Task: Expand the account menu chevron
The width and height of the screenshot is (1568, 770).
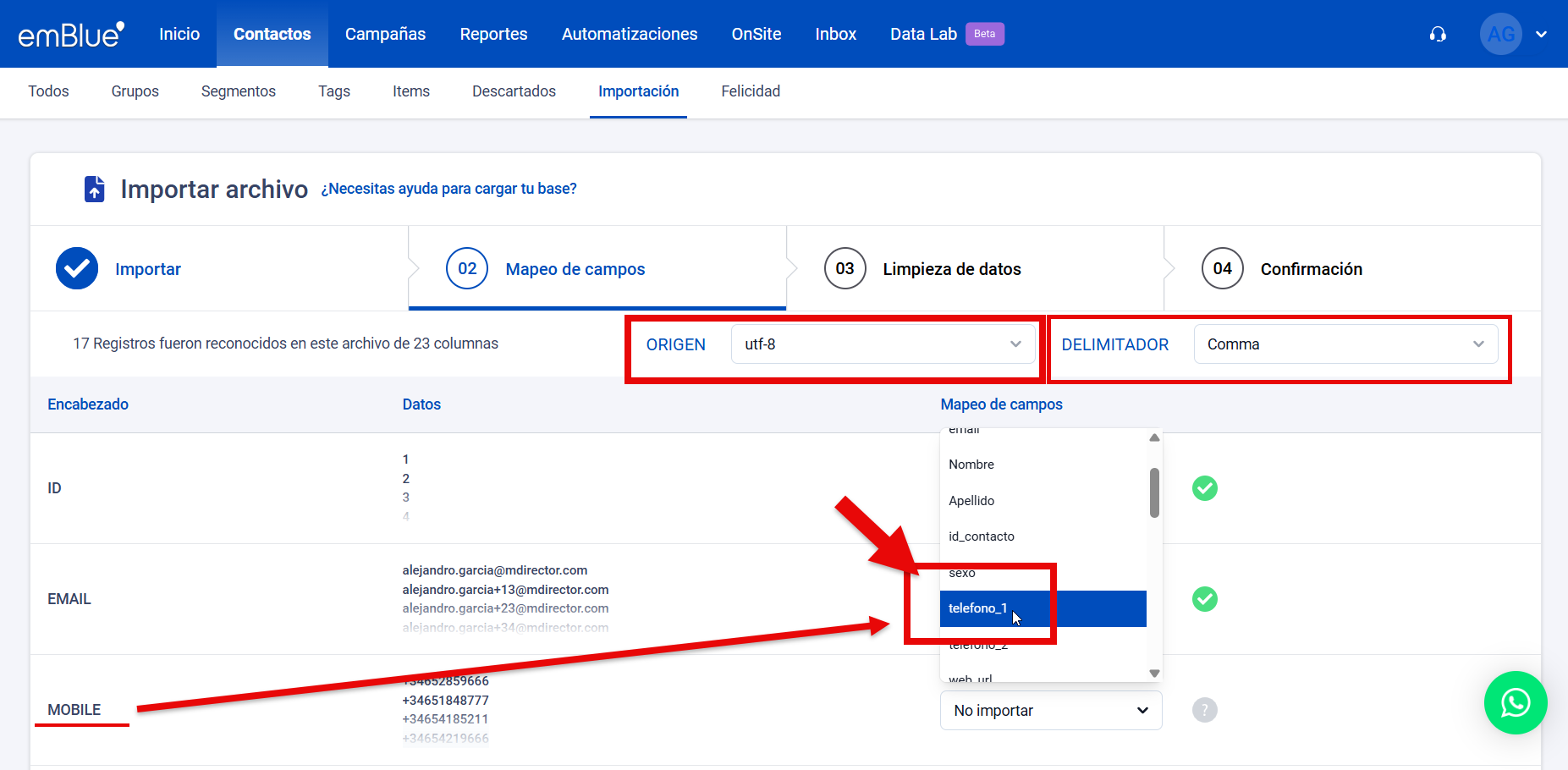Action: pyautogui.click(x=1541, y=35)
